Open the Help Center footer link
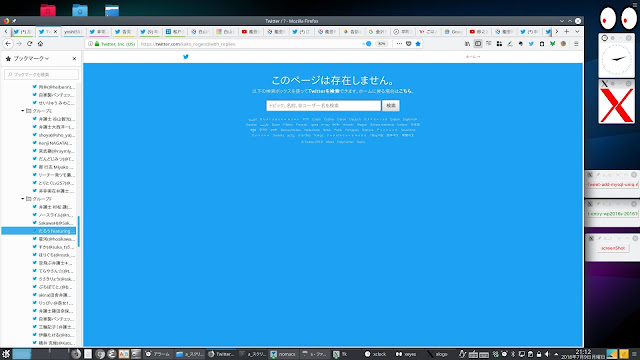640x360 pixels. click(x=345, y=142)
